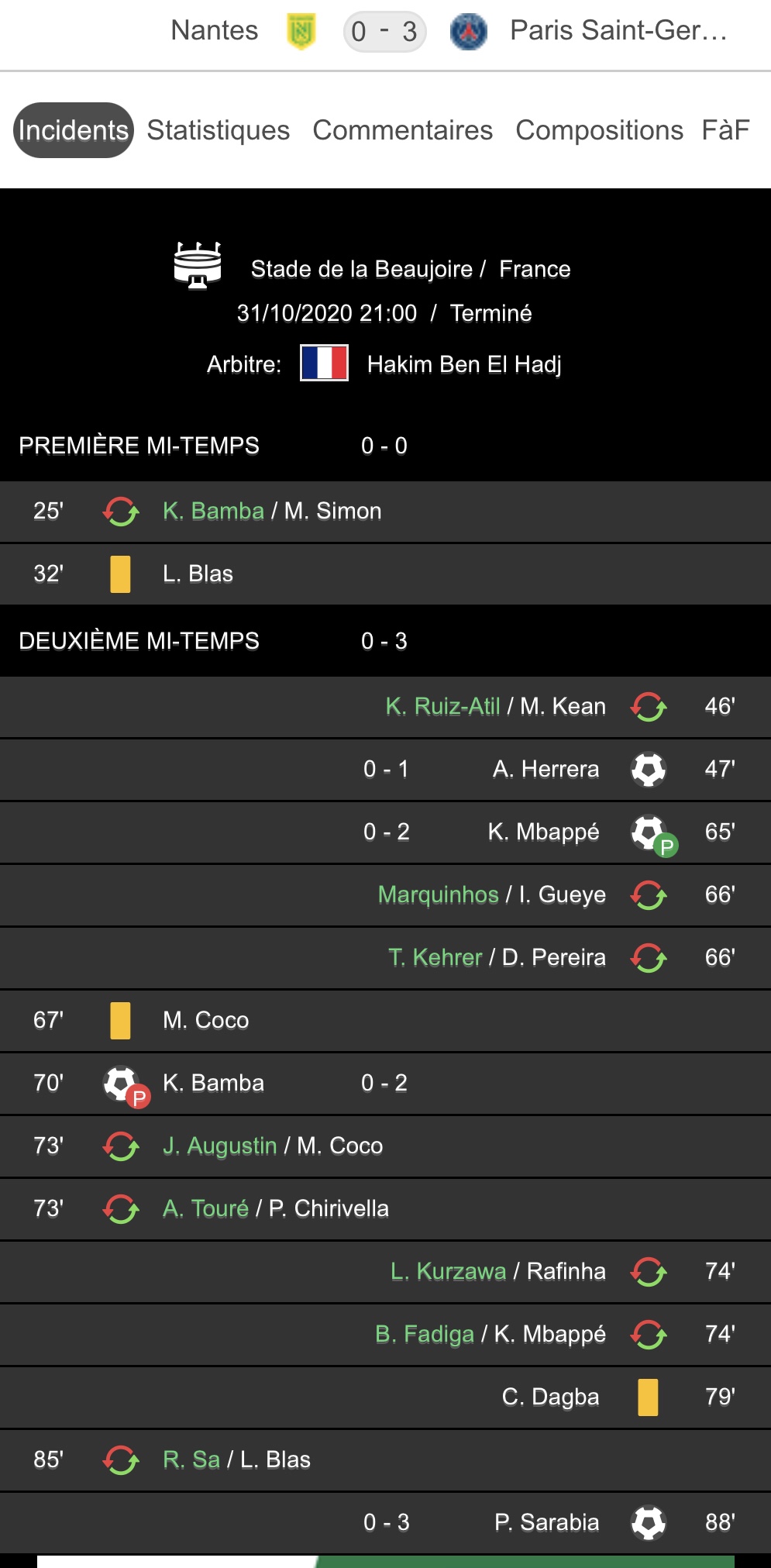Click the Nantes club crest icon
Screen dimensions: 771x1568
coord(301,32)
